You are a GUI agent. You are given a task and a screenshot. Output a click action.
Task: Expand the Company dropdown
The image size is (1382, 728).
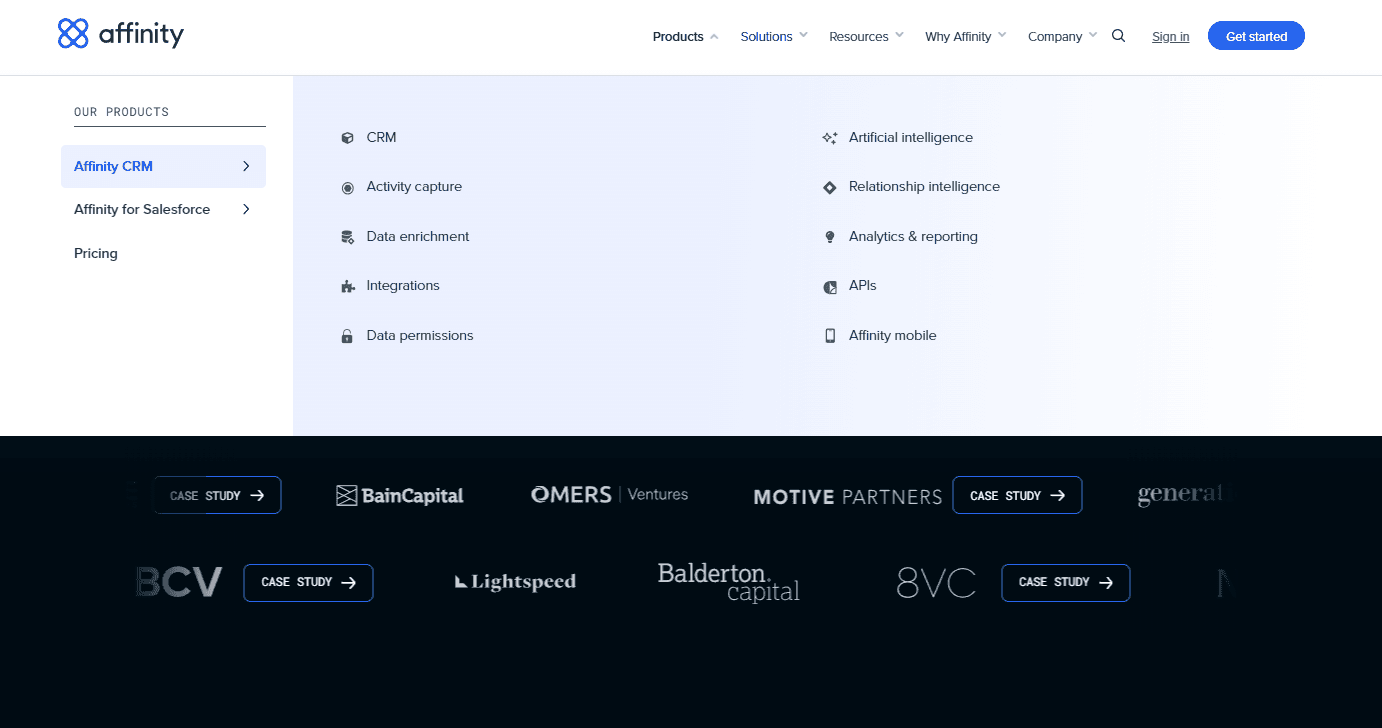1062,36
